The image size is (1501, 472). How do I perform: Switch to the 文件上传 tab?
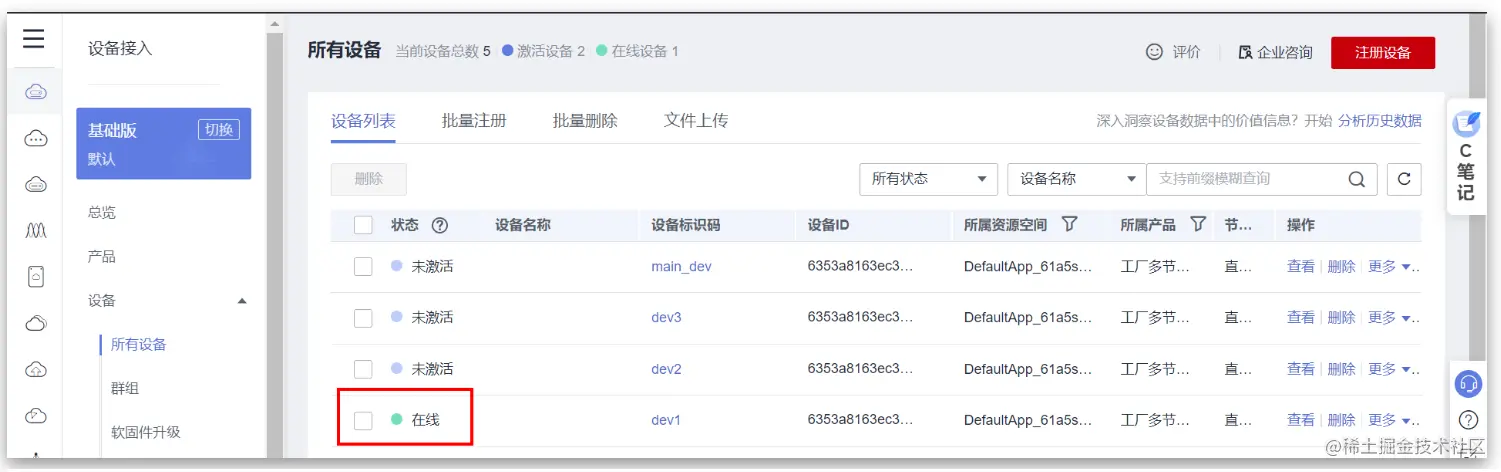pos(696,121)
